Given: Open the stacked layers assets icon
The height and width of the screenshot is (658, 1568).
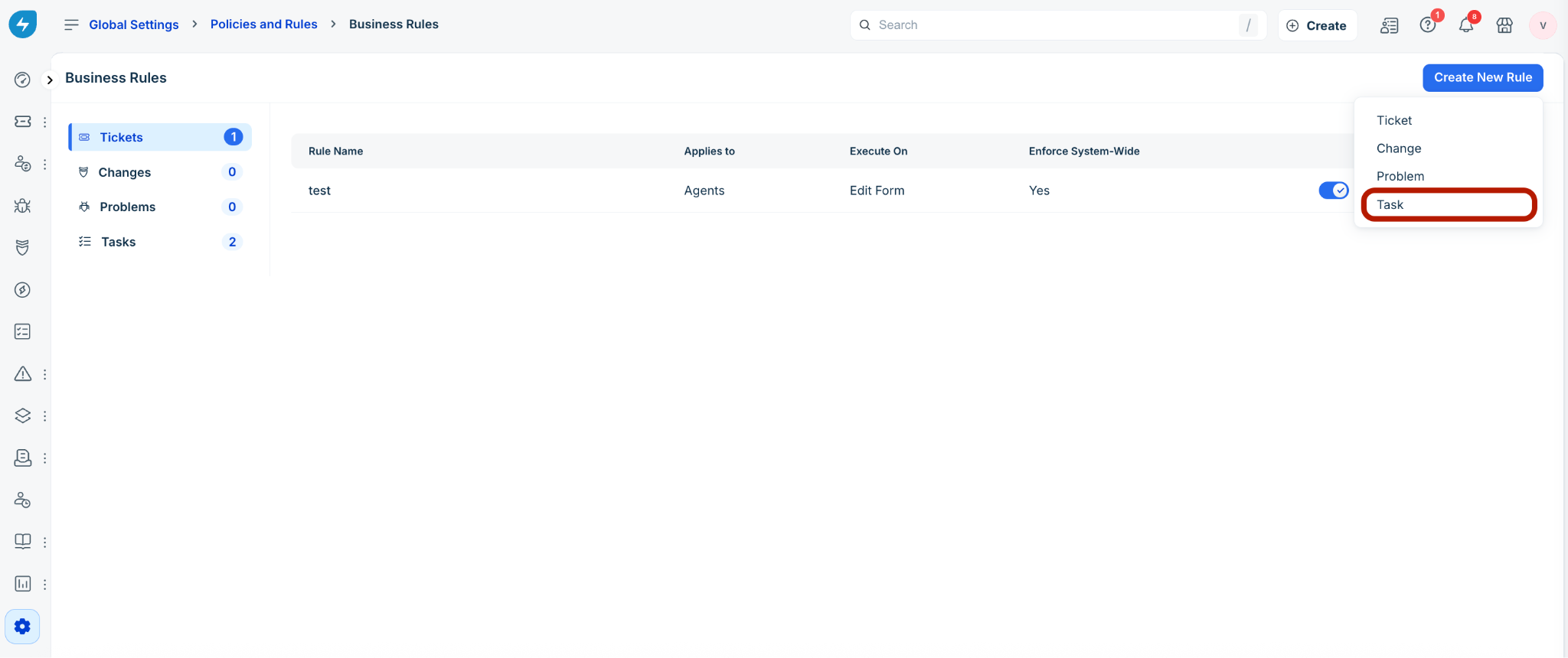Looking at the screenshot, I should pos(22,415).
